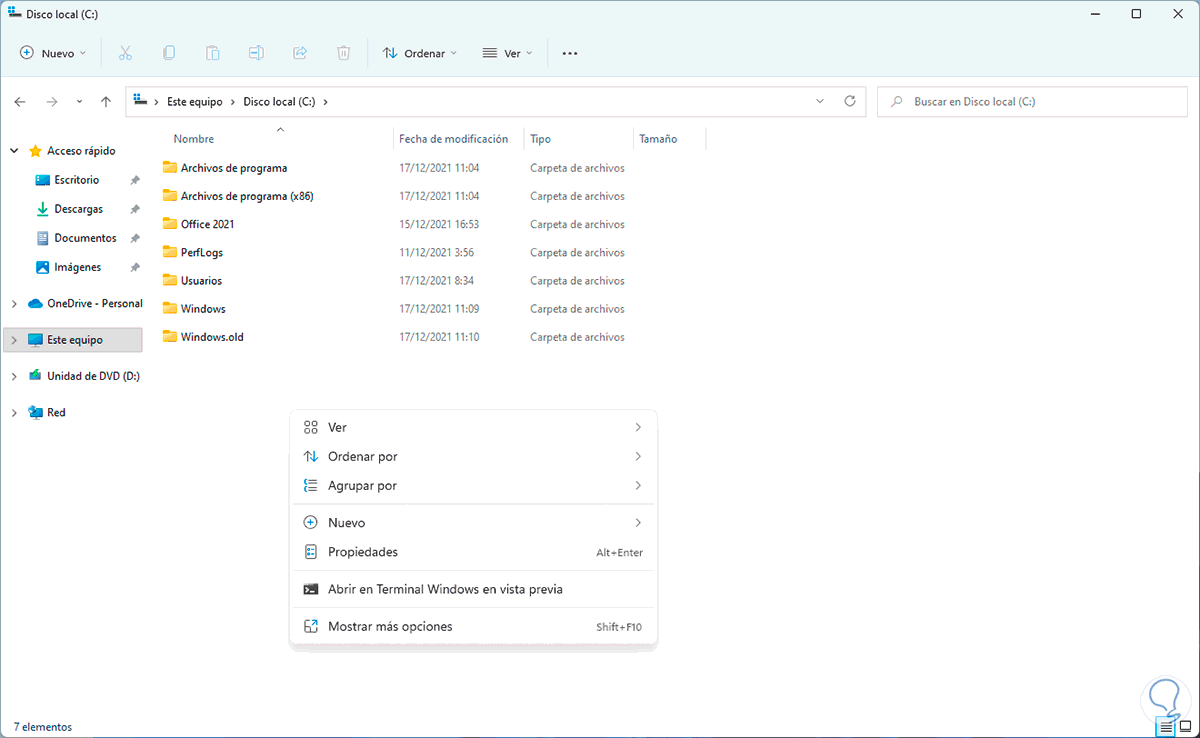Open Escritorio in quick access

[77, 180]
